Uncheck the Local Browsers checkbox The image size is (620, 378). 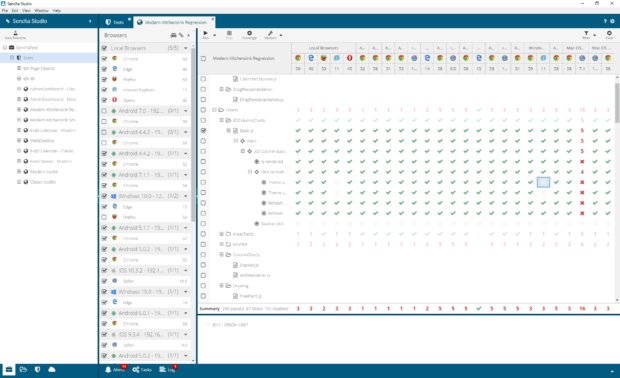pos(104,48)
